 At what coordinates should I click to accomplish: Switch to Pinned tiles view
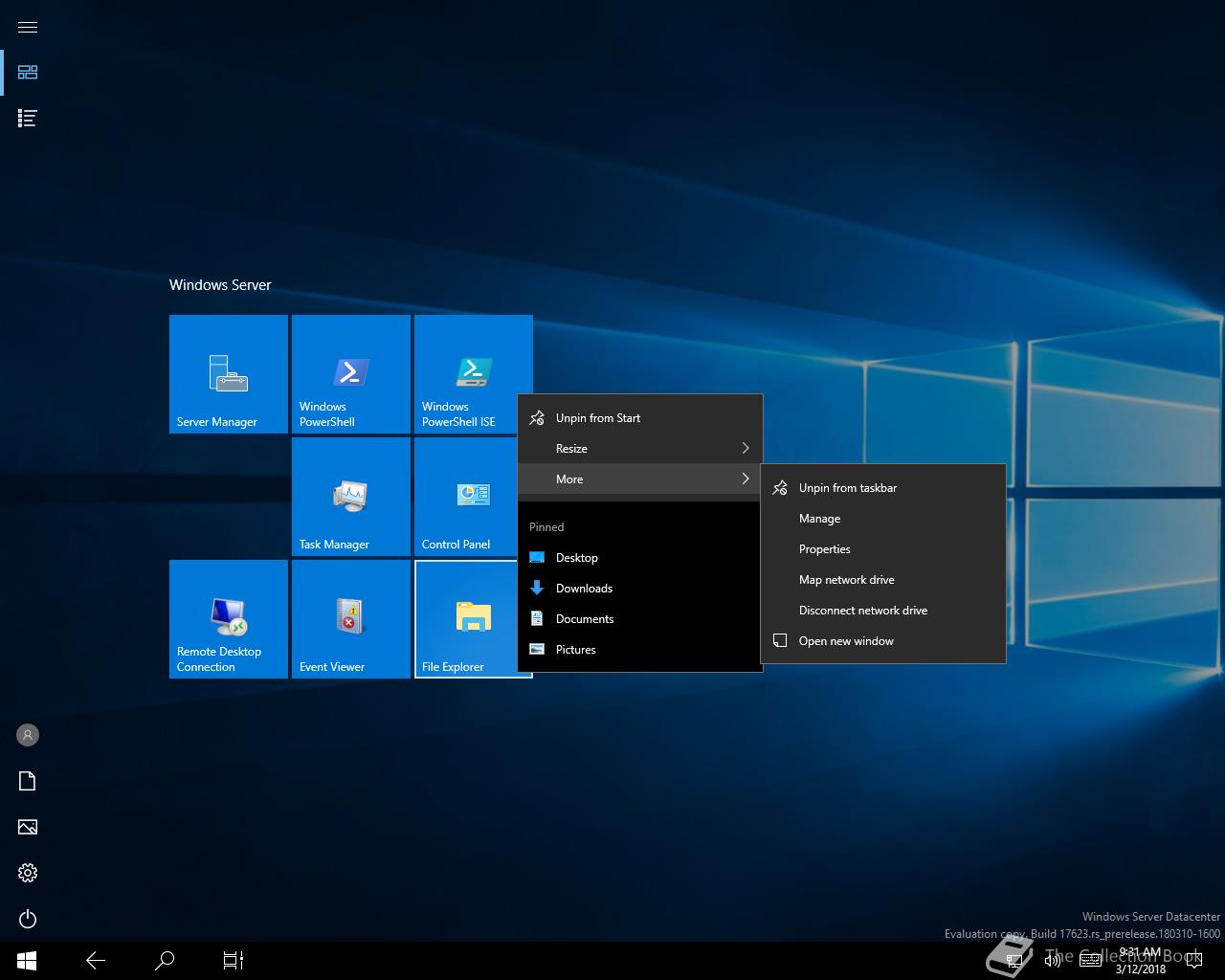[28, 73]
